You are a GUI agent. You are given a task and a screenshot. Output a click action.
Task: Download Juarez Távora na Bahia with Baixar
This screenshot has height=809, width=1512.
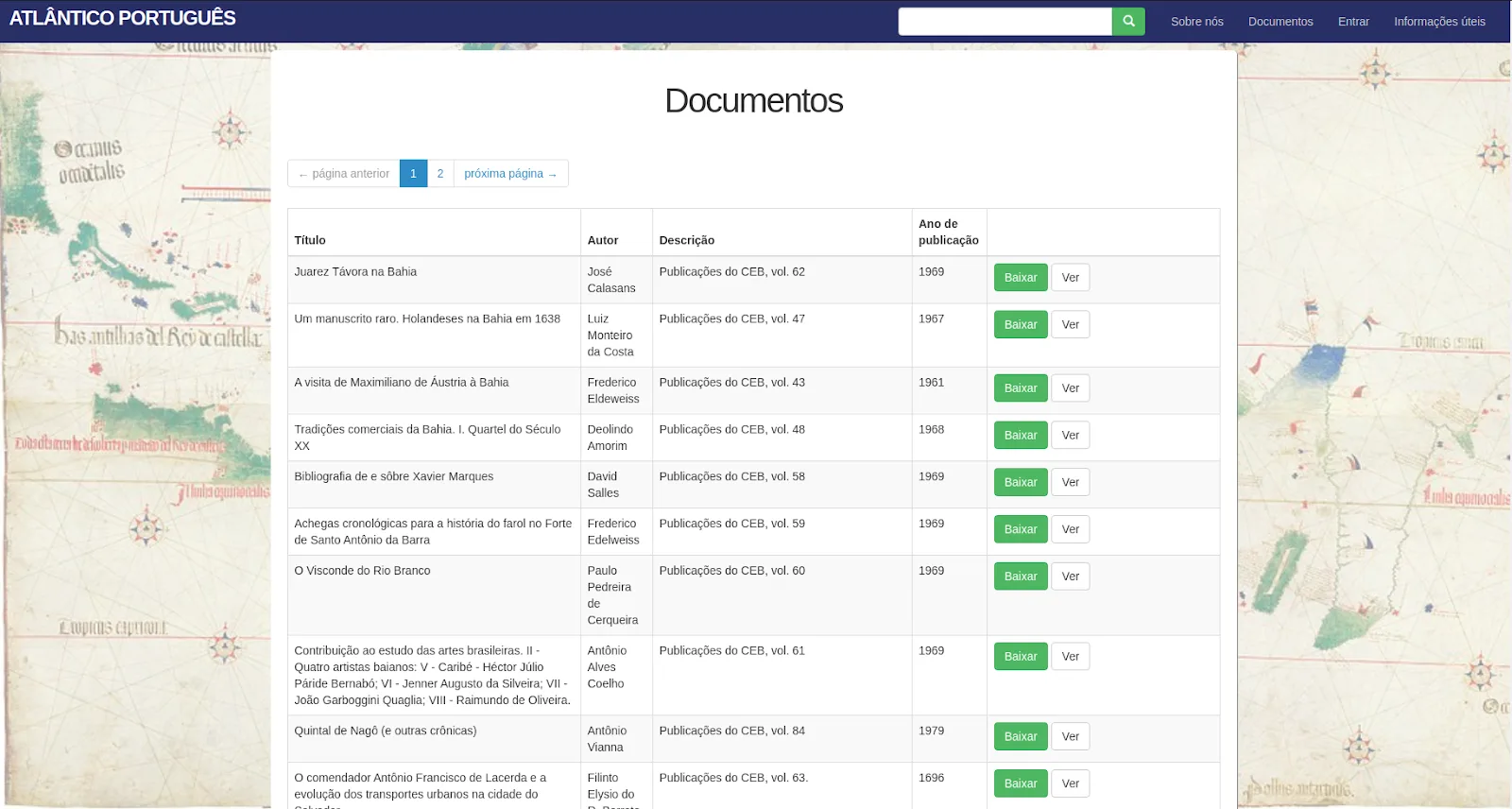tap(1021, 278)
